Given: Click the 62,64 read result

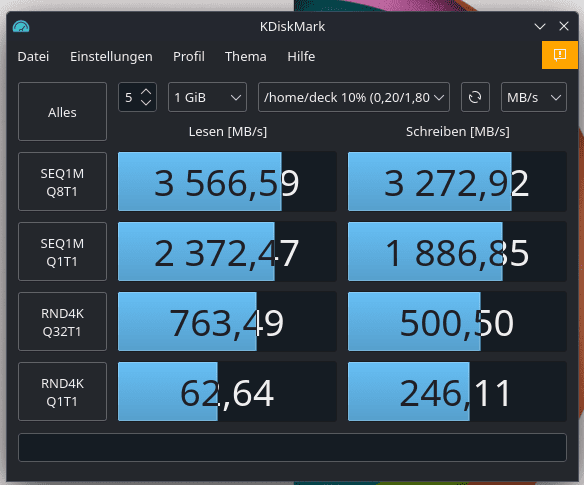Looking at the screenshot, I should (227, 392).
